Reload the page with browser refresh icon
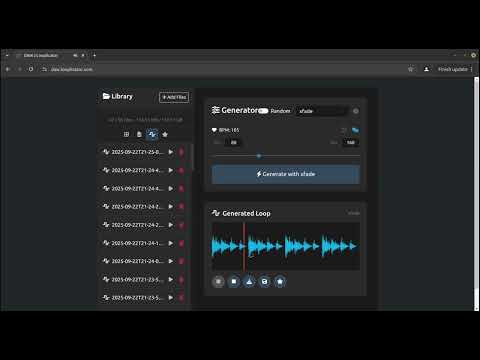Image resolution: width=480 pixels, height=360 pixels. coord(31,69)
